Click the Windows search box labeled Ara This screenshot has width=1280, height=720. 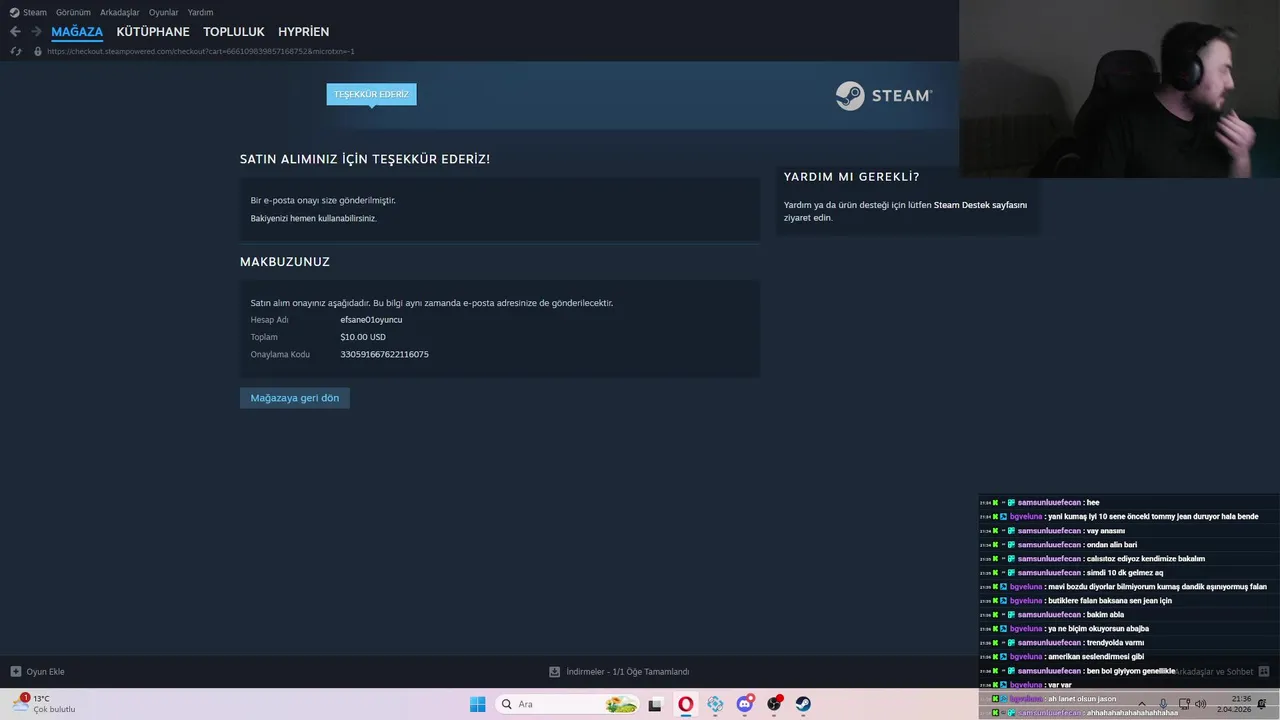coord(567,704)
